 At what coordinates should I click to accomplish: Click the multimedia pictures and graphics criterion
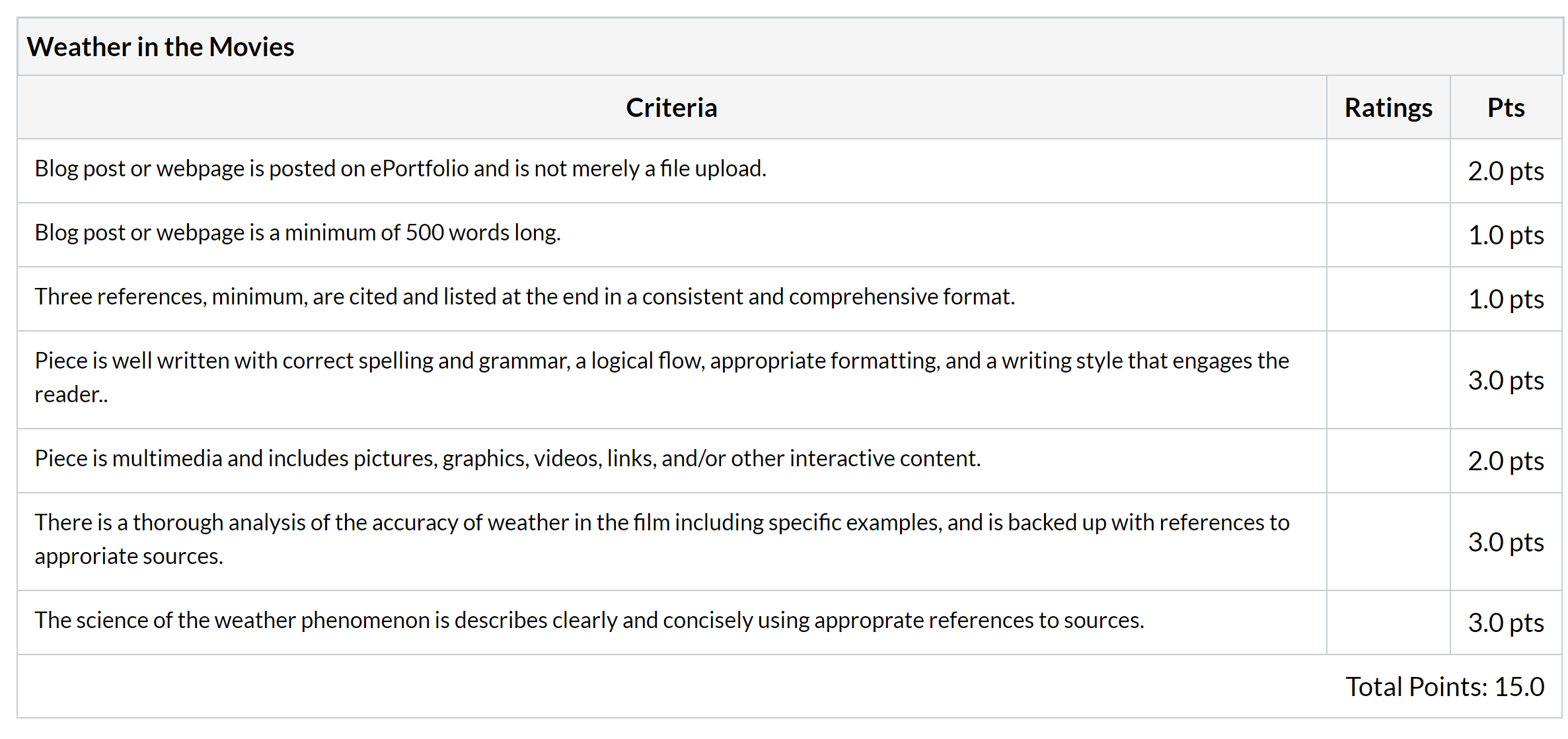(507, 458)
